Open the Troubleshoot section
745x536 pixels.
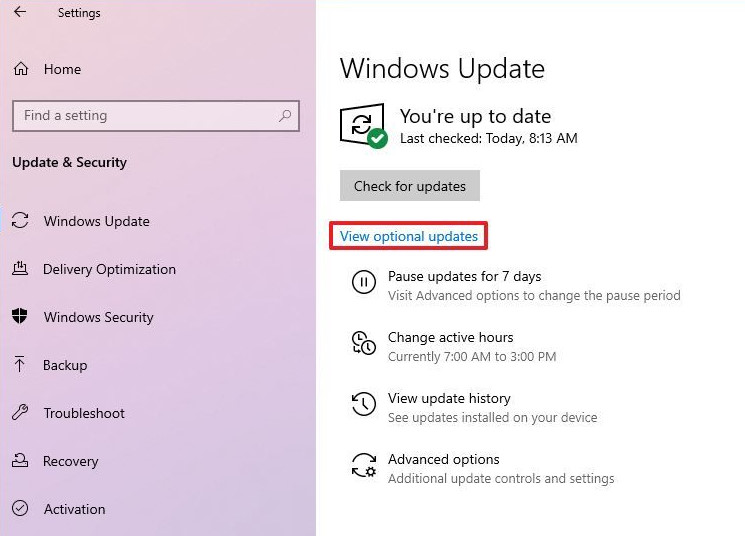pos(84,413)
